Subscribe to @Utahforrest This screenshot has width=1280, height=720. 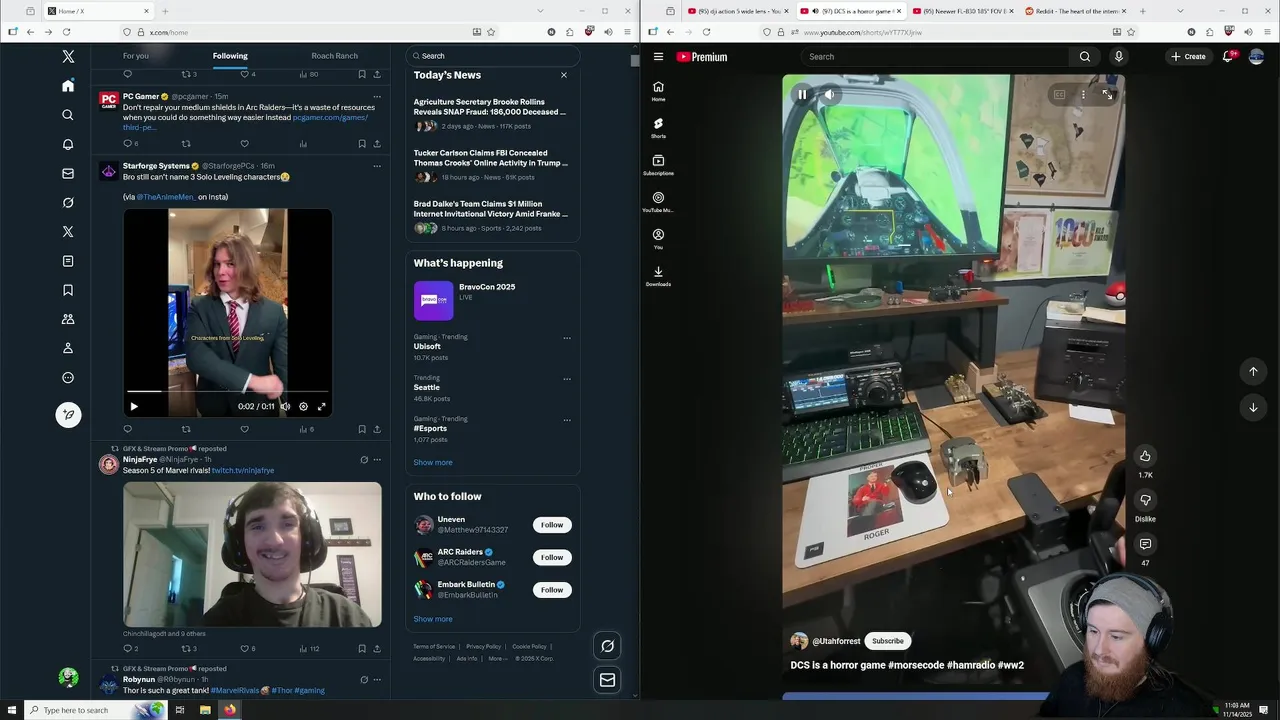887,641
